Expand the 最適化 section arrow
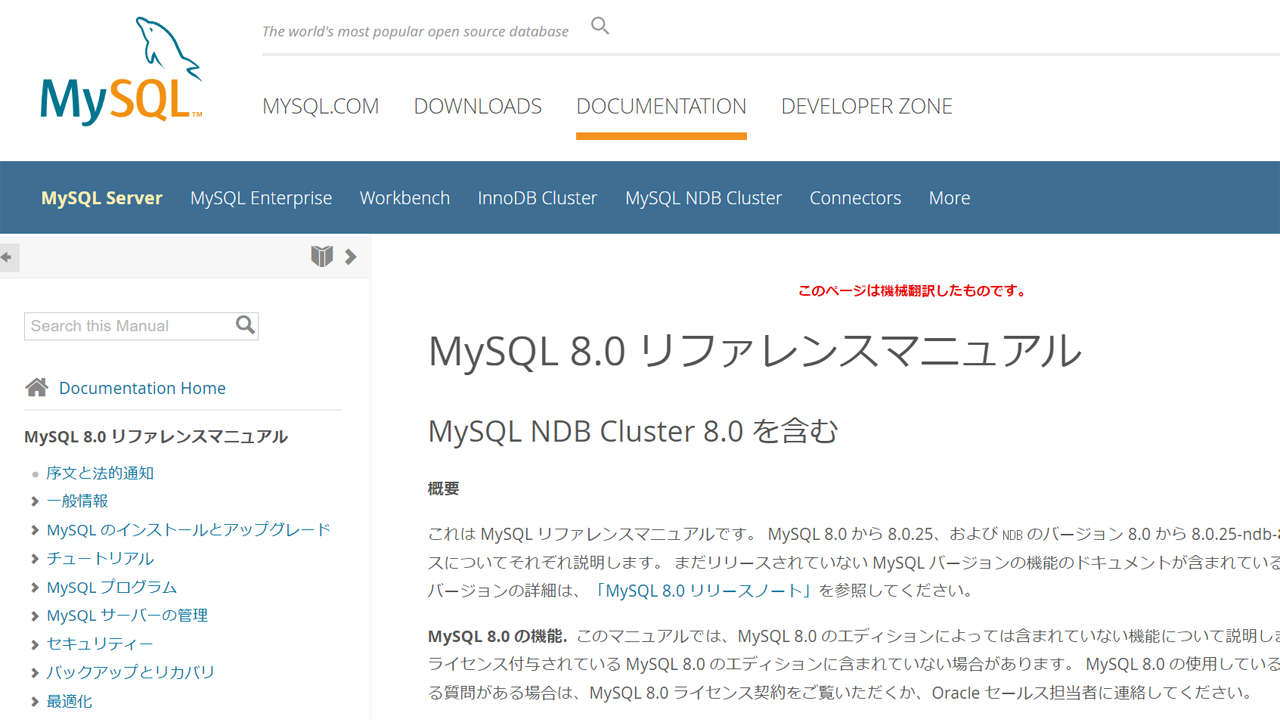Screen dimensions: 1280x720 pyautogui.click(x=35, y=701)
